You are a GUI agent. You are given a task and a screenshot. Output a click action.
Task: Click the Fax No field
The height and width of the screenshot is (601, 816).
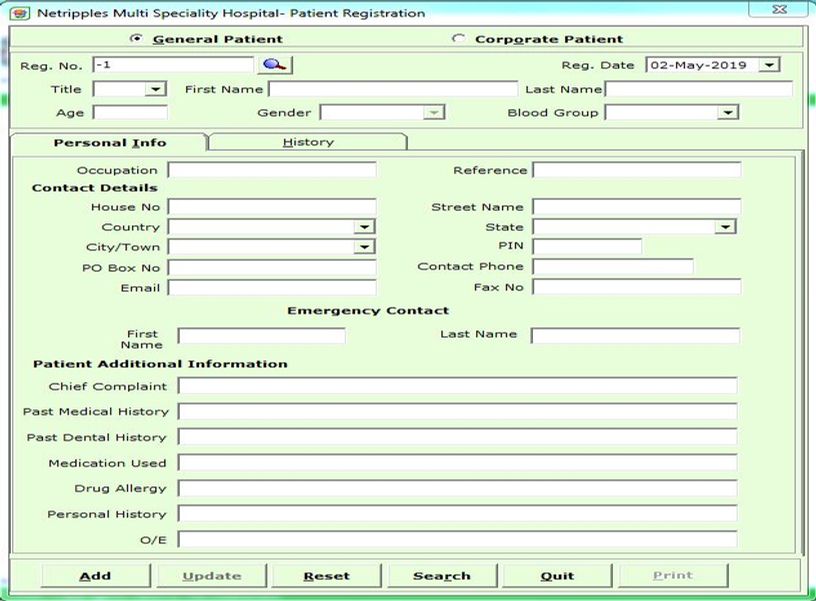click(x=637, y=287)
